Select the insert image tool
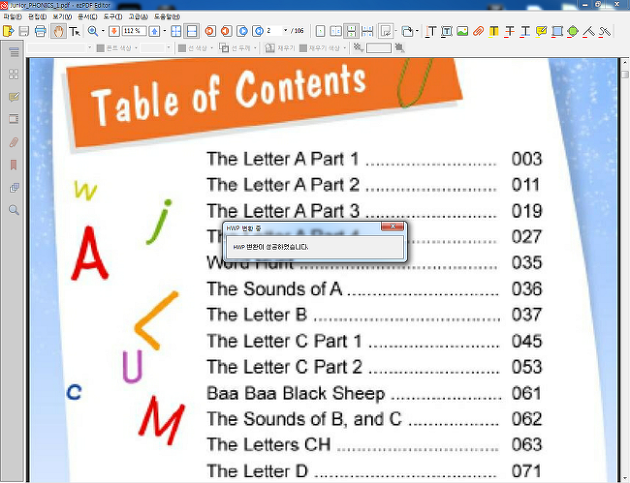 pyautogui.click(x=462, y=31)
